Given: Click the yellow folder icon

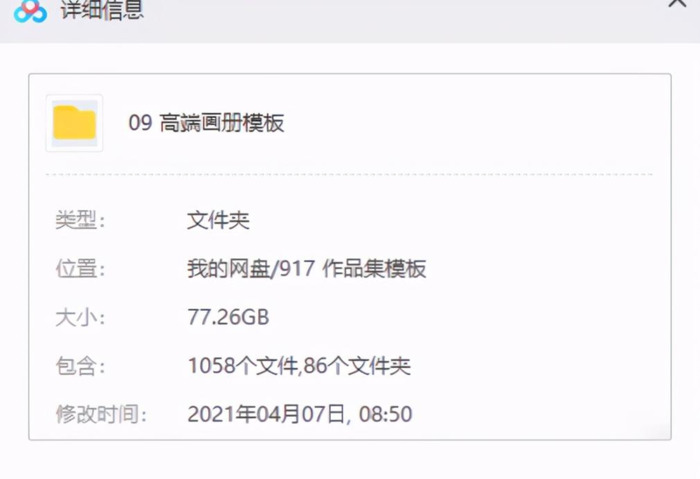Looking at the screenshot, I should pos(75,123).
